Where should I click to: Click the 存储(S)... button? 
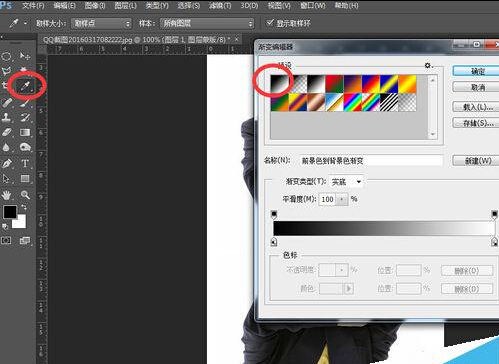point(476,123)
